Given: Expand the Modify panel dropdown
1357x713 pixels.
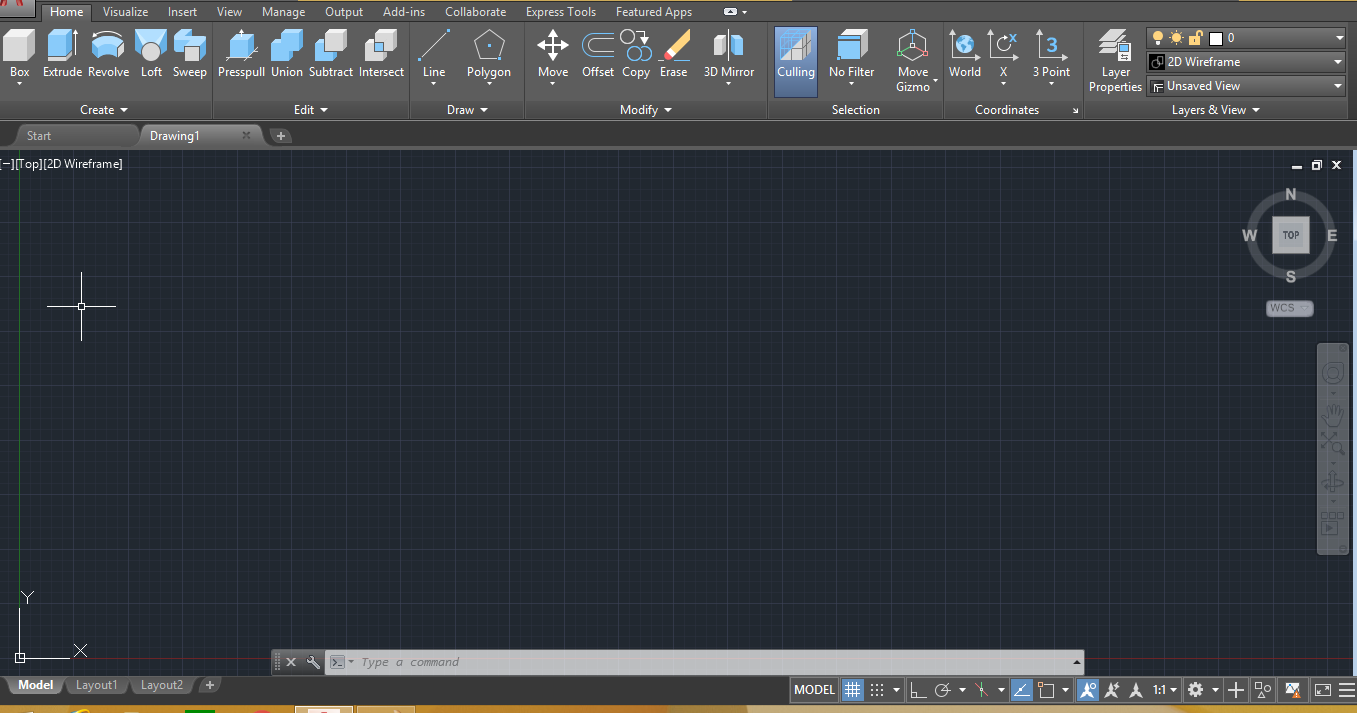Looking at the screenshot, I should click(646, 110).
